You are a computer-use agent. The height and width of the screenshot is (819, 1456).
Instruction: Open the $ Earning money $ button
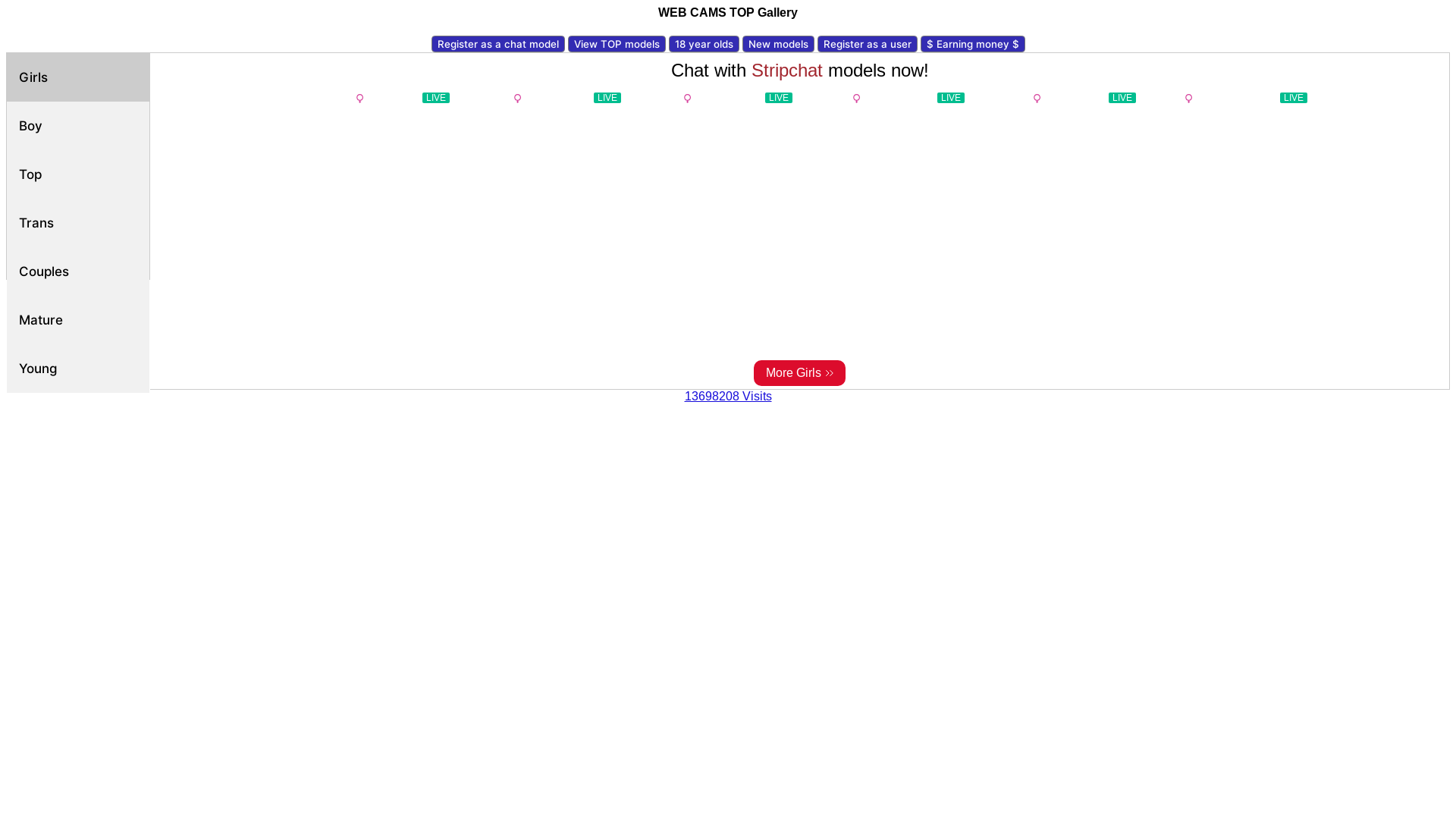[x=973, y=44]
